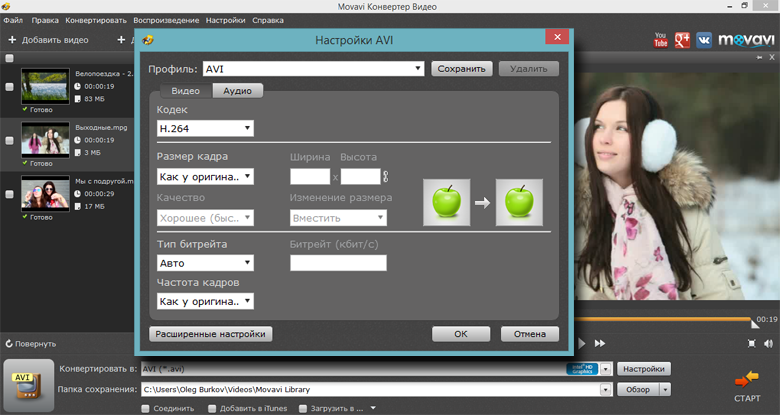Click the preview playback progress slider
This screenshot has width=780, height=415.
coord(664,319)
